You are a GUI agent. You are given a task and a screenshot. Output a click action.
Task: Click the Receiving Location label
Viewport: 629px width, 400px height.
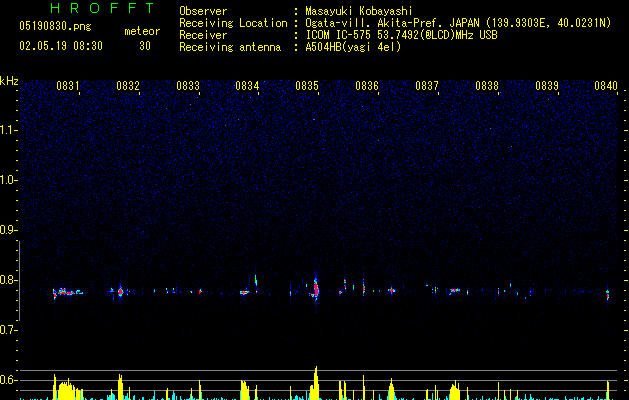[233, 23]
